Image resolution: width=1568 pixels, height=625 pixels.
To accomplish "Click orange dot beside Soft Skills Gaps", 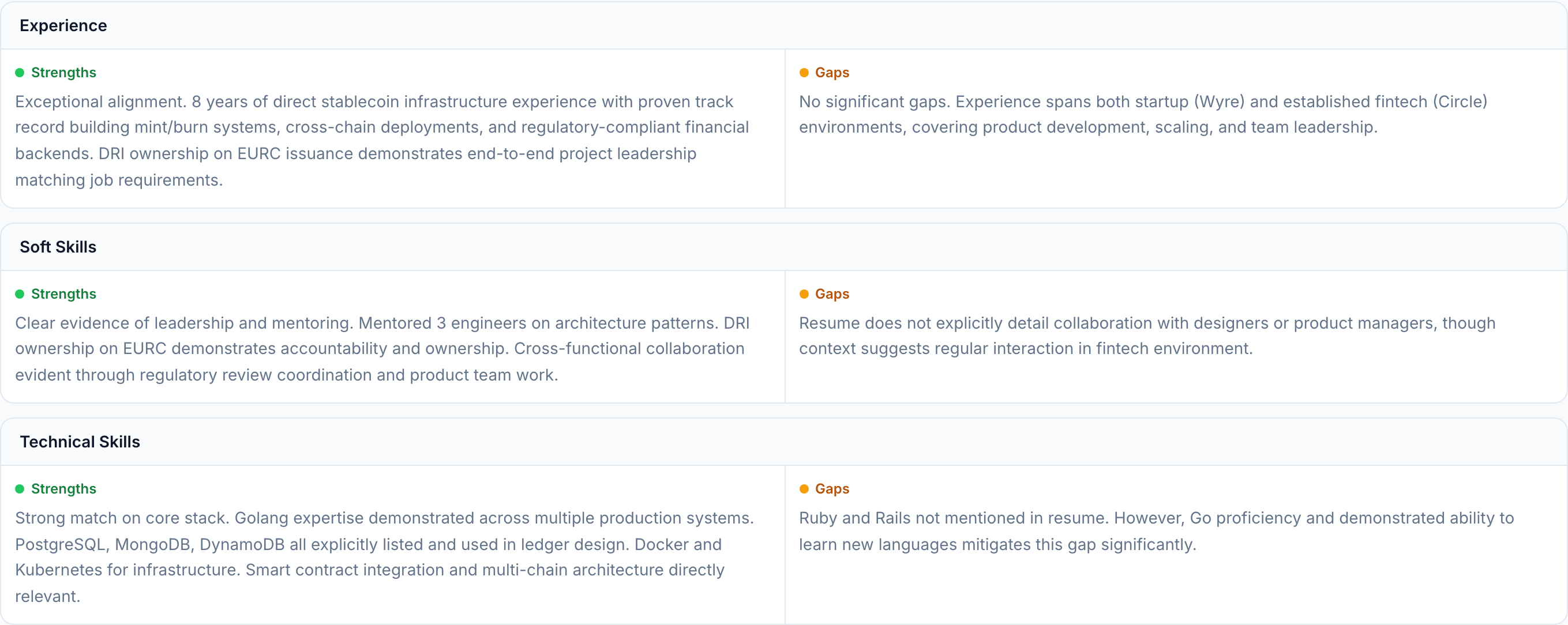I will [804, 295].
